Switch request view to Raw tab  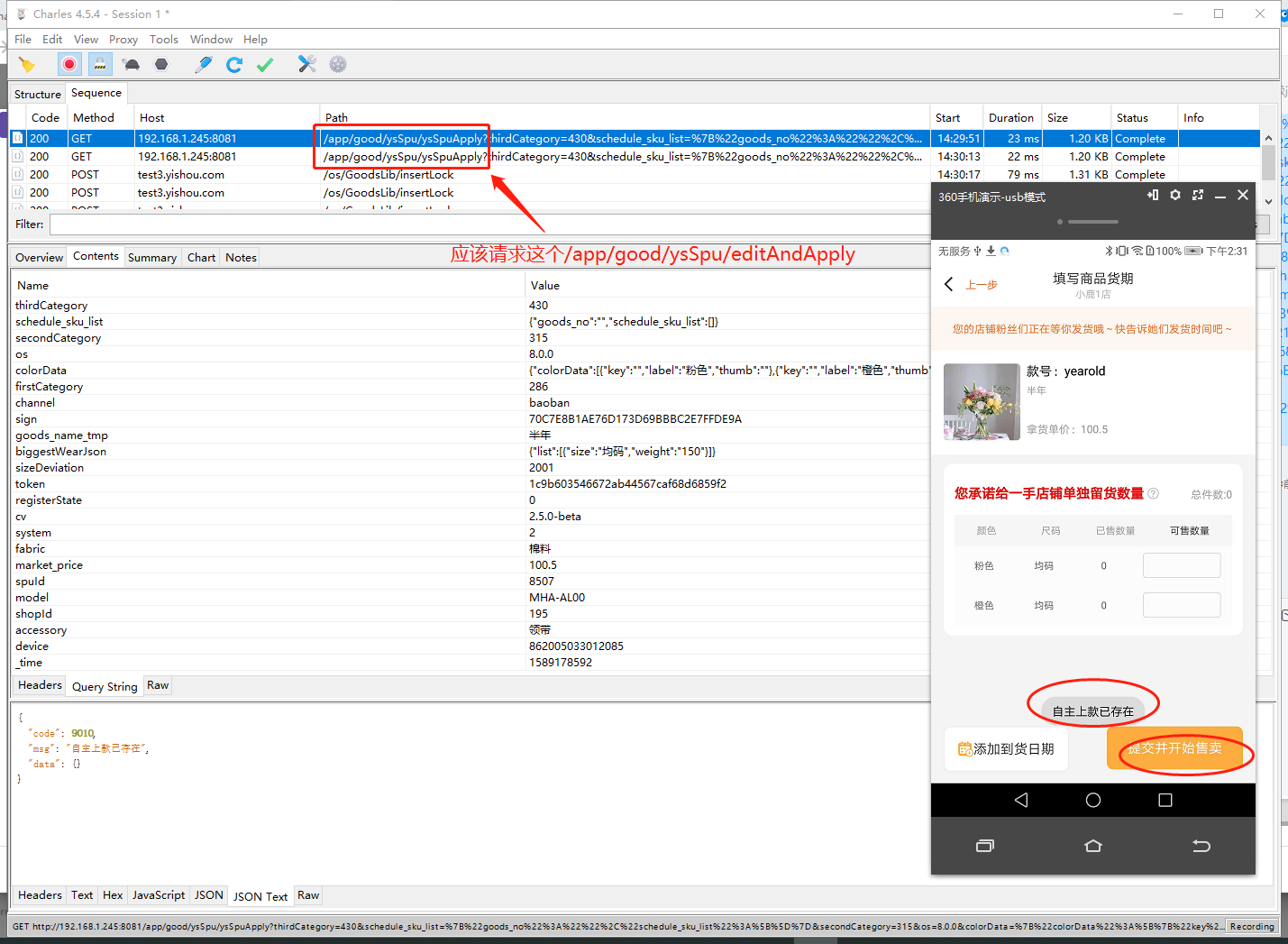pyautogui.click(x=158, y=685)
